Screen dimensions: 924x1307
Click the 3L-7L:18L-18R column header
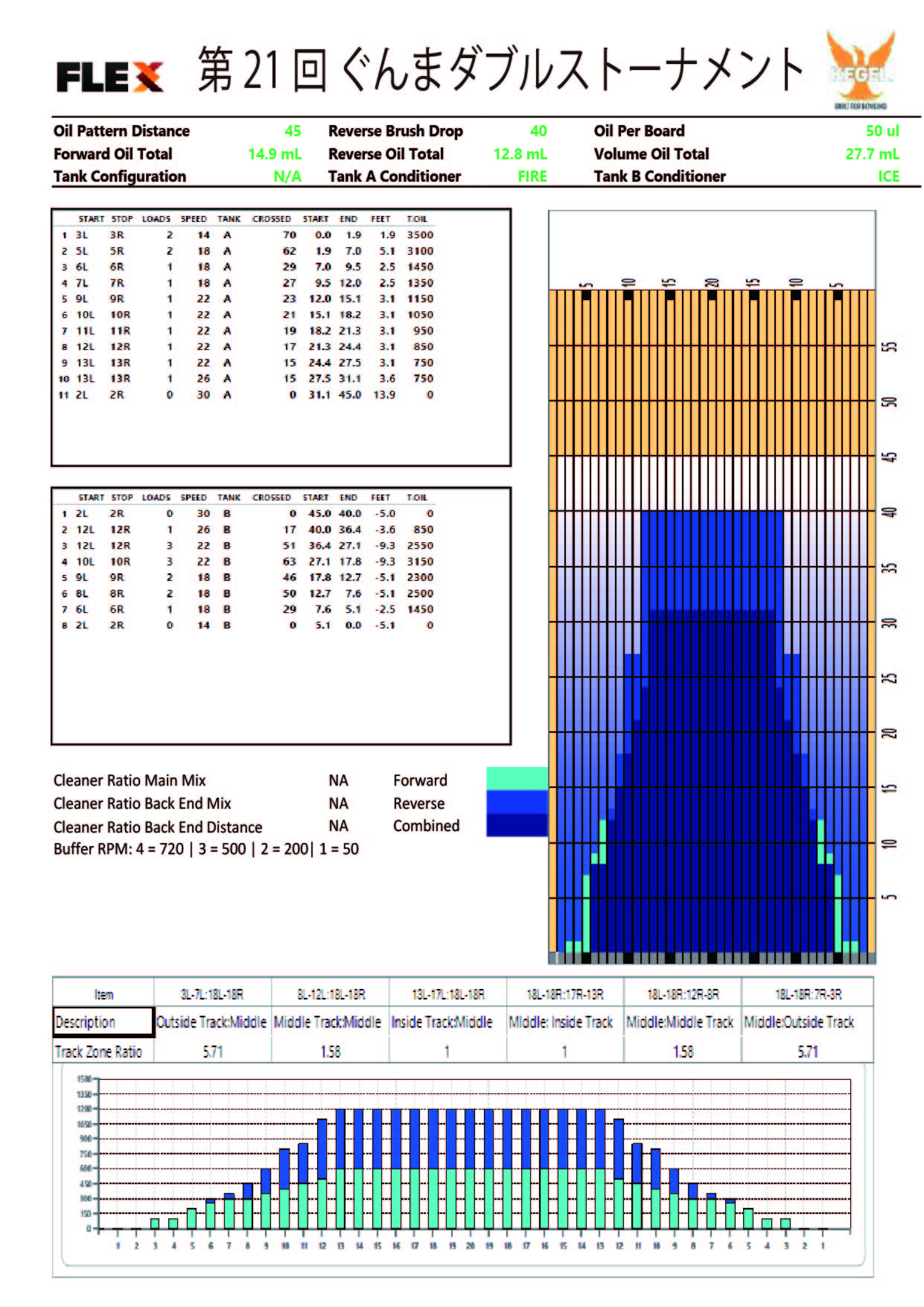pyautogui.click(x=212, y=994)
